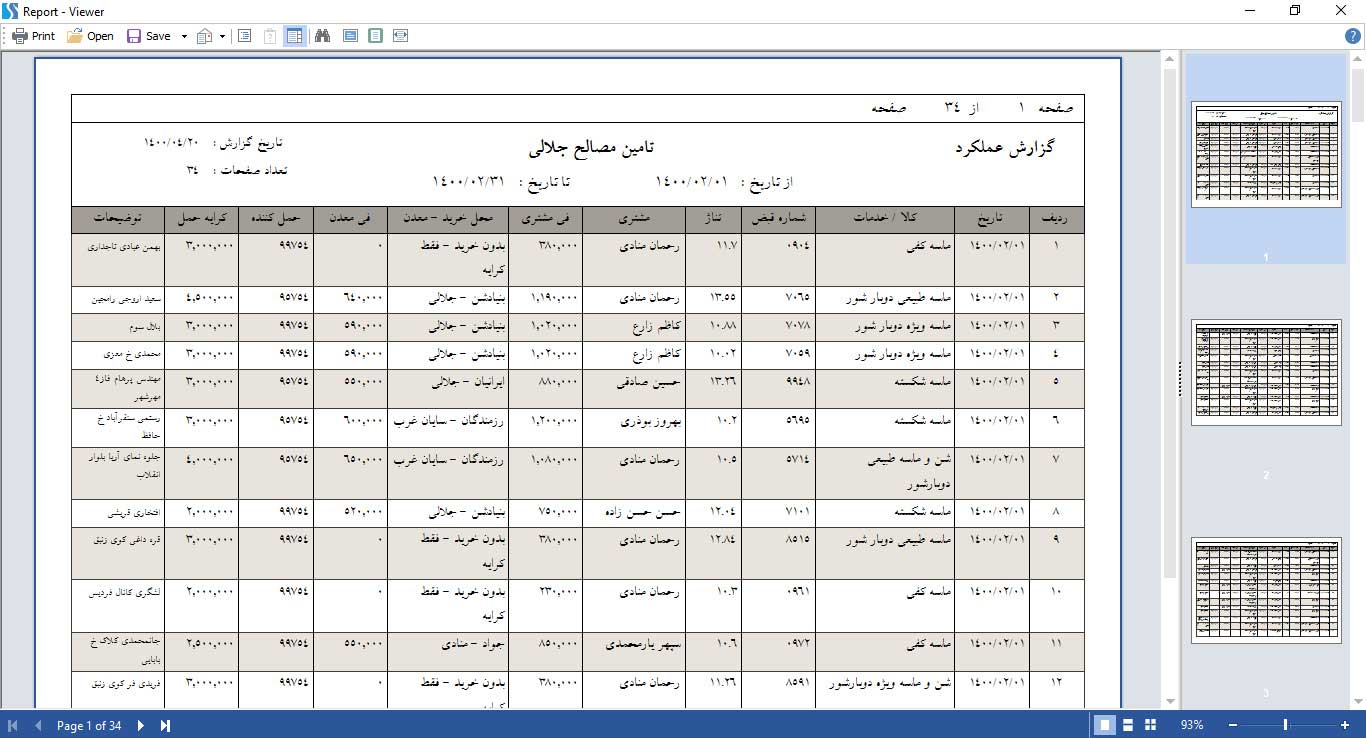Select page 2 thumbnail in sidebar
The image size is (1366, 738).
(1266, 372)
